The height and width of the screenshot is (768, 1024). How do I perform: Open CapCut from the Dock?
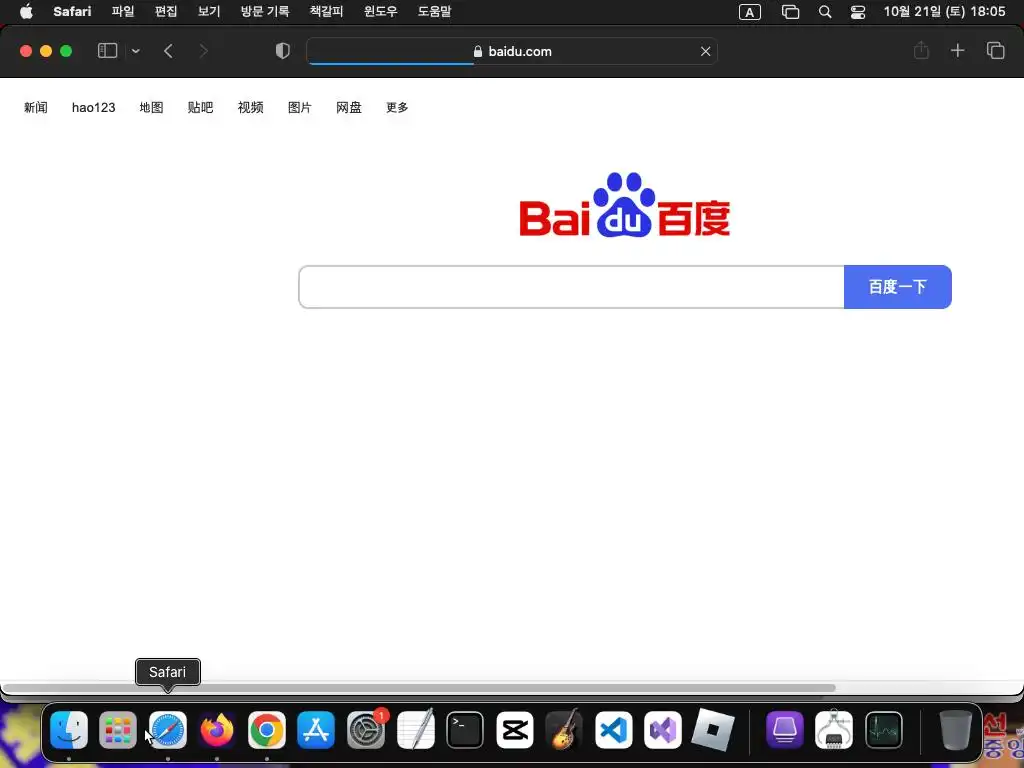[515, 729]
